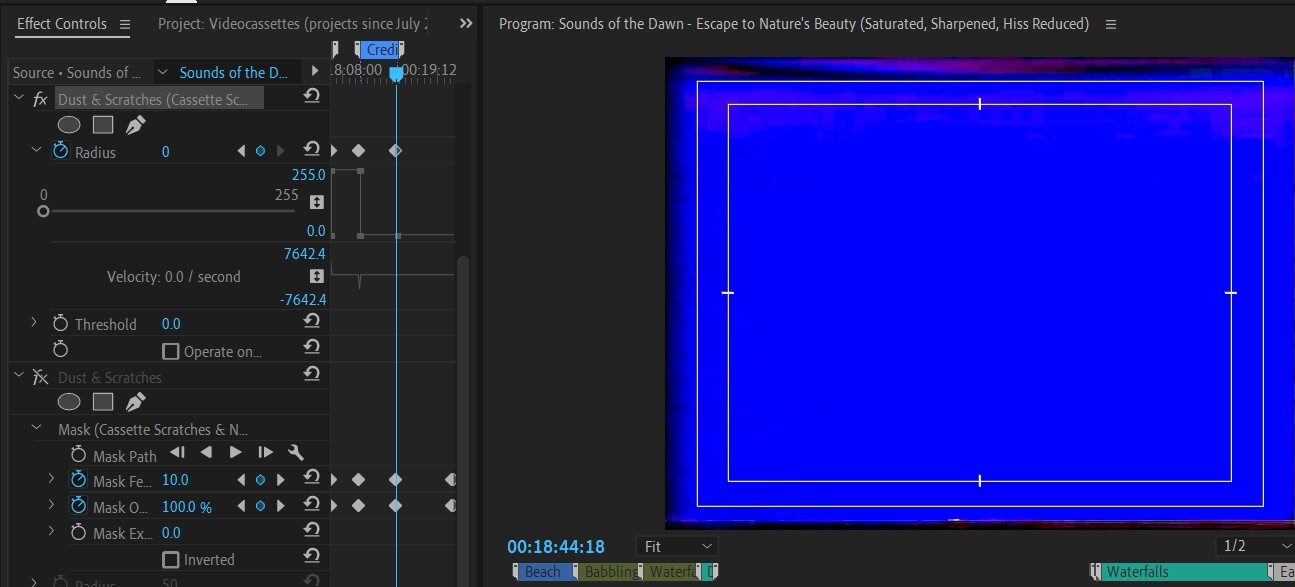Expand the Threshold property
This screenshot has width=1295, height=587.
[34, 322]
